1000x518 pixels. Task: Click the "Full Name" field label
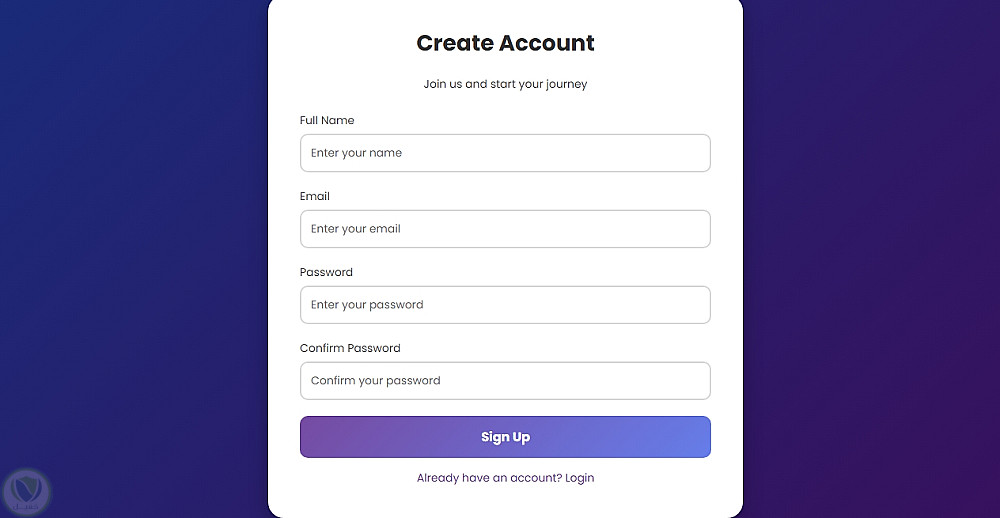(327, 120)
